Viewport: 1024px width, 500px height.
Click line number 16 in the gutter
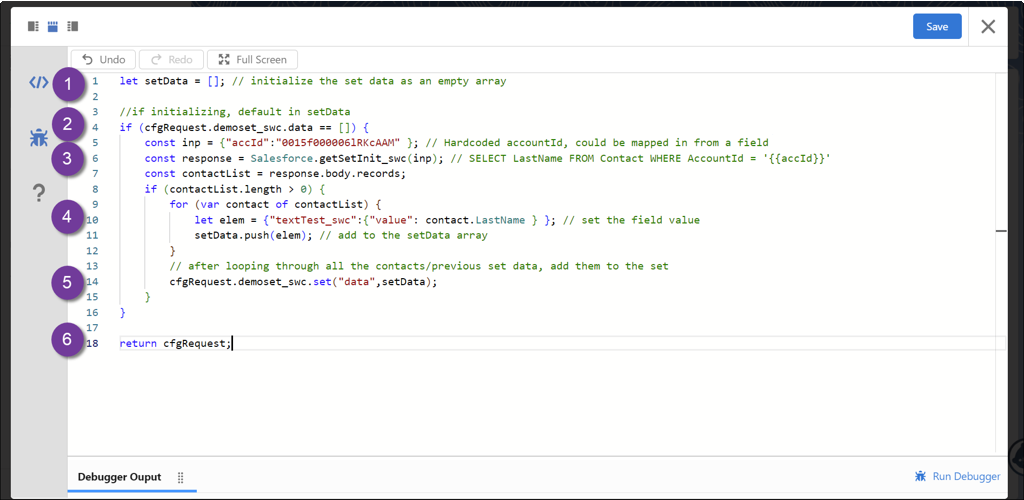(93, 313)
